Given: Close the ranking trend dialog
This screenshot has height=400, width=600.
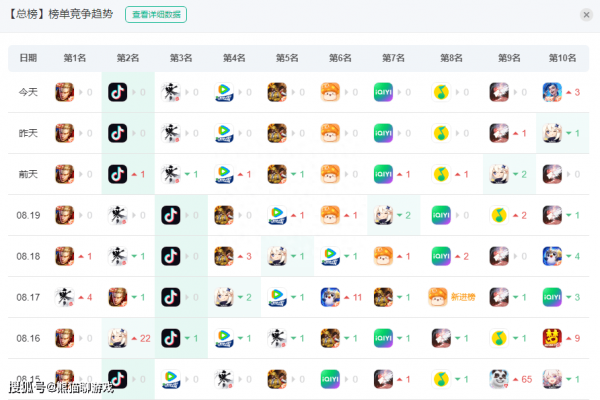Looking at the screenshot, I should pyautogui.click(x=586, y=15).
